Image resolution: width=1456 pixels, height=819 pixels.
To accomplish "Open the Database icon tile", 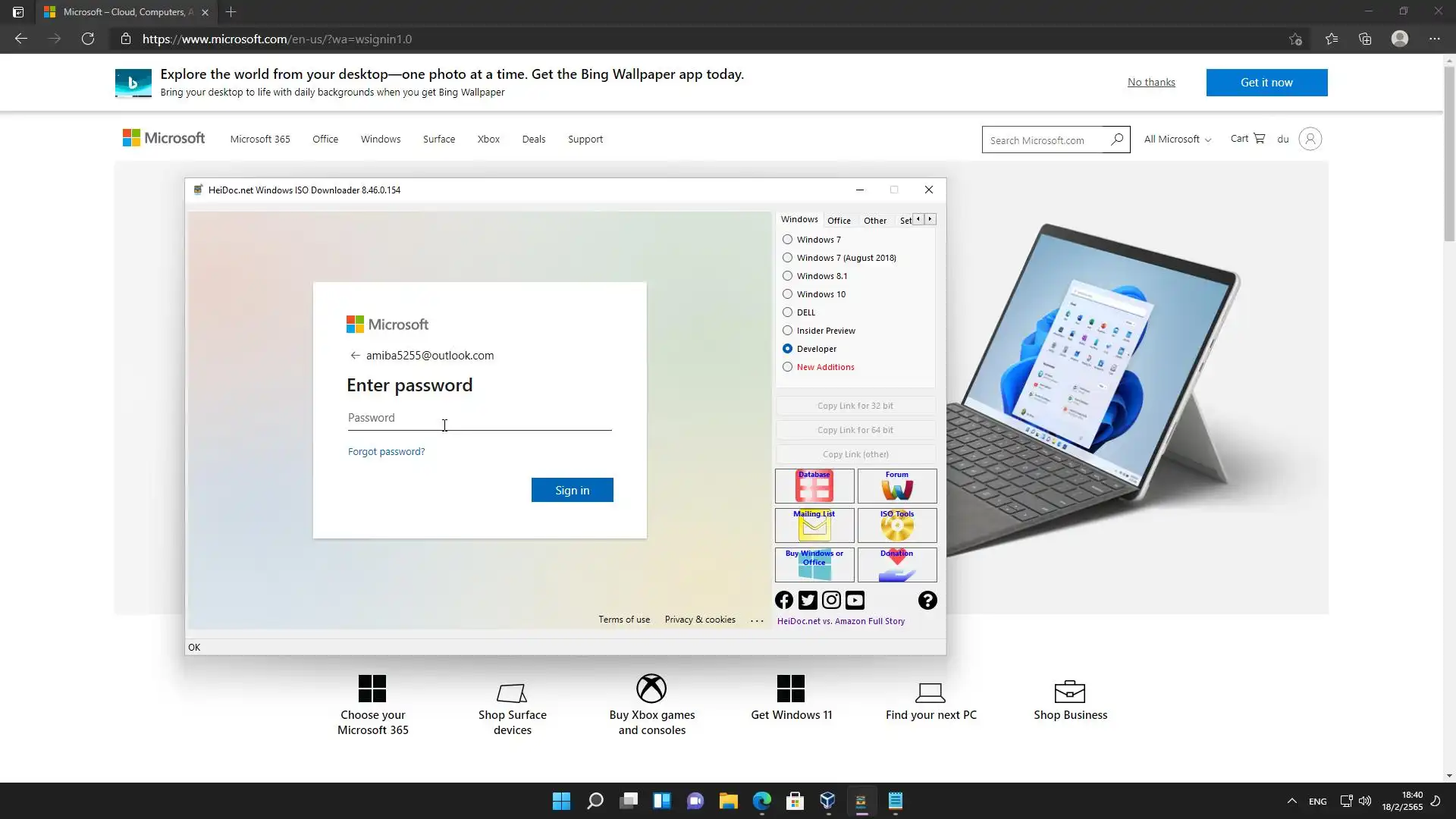I will click(814, 486).
